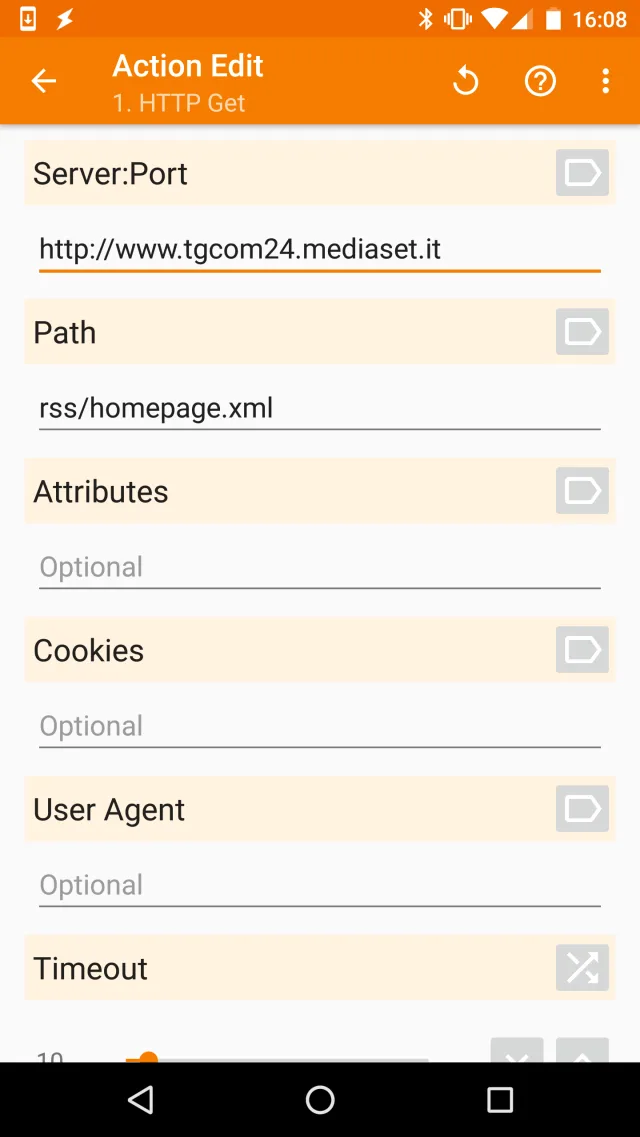Insert a variable into the Path field

[581, 331]
